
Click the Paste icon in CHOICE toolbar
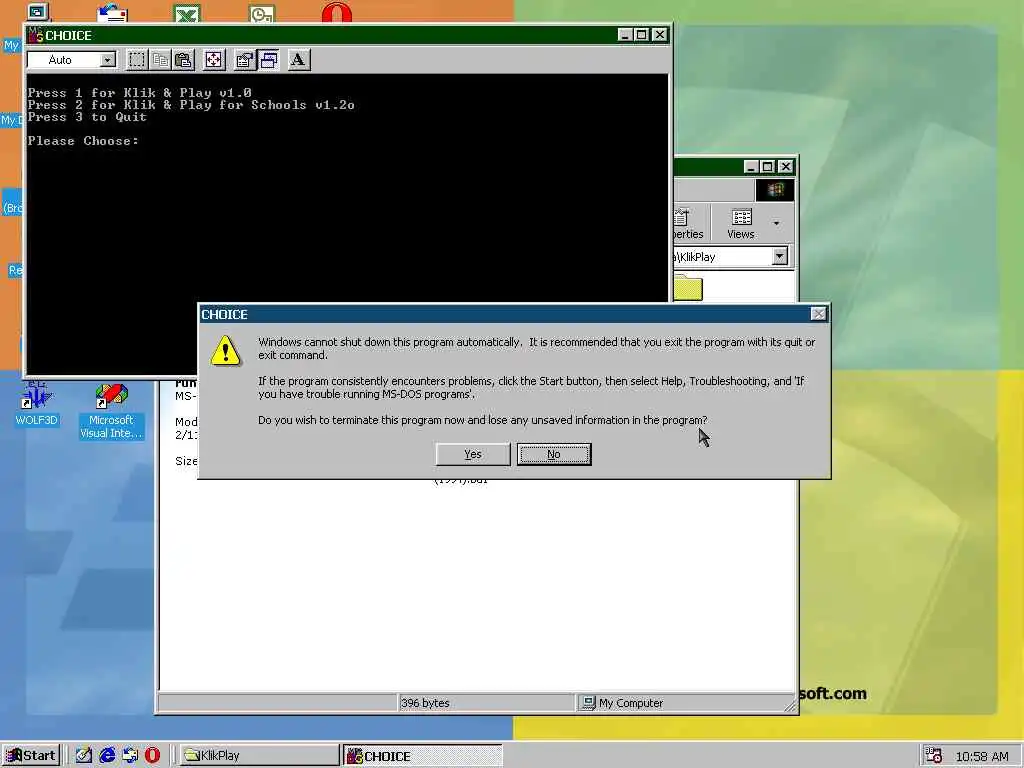point(184,60)
